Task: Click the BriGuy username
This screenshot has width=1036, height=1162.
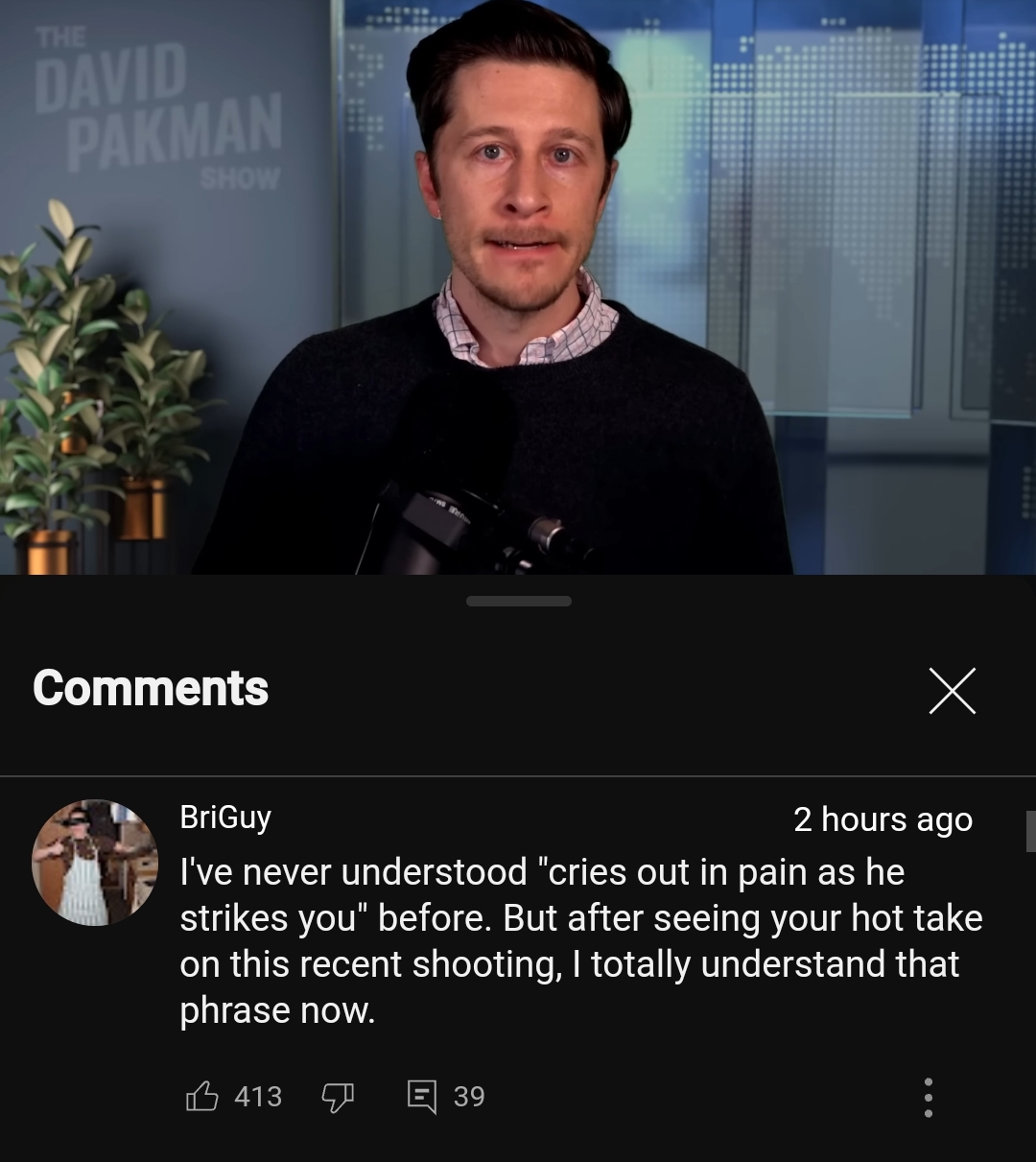Action: click(x=225, y=817)
